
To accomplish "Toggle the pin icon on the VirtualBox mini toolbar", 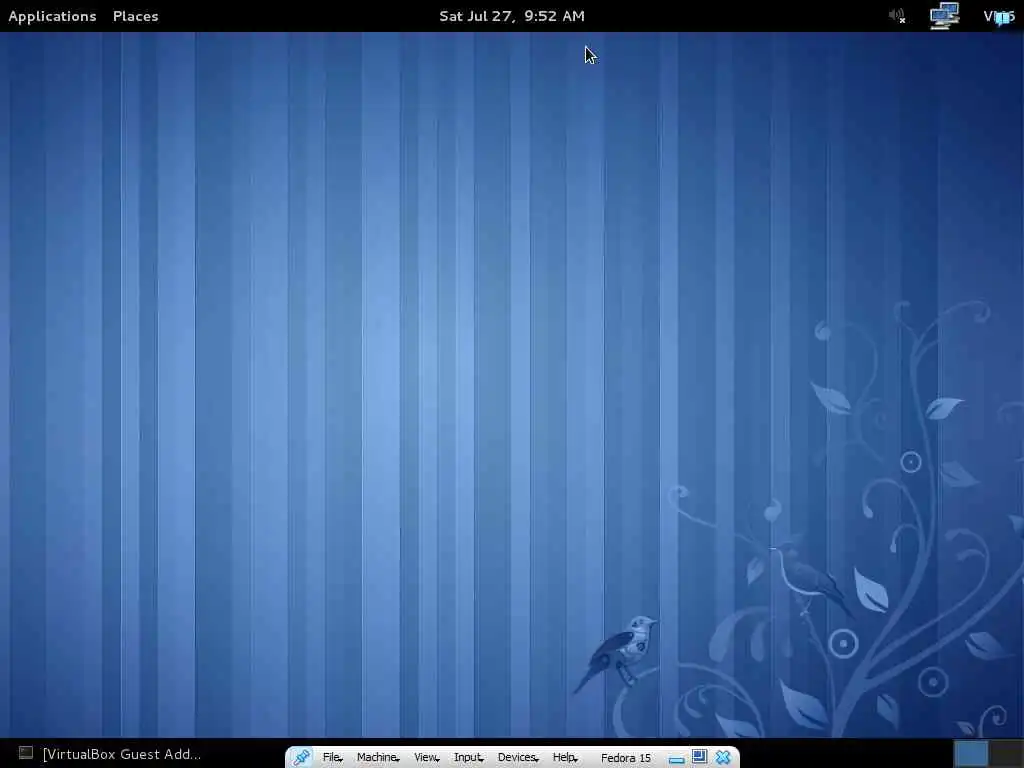I will click(301, 757).
